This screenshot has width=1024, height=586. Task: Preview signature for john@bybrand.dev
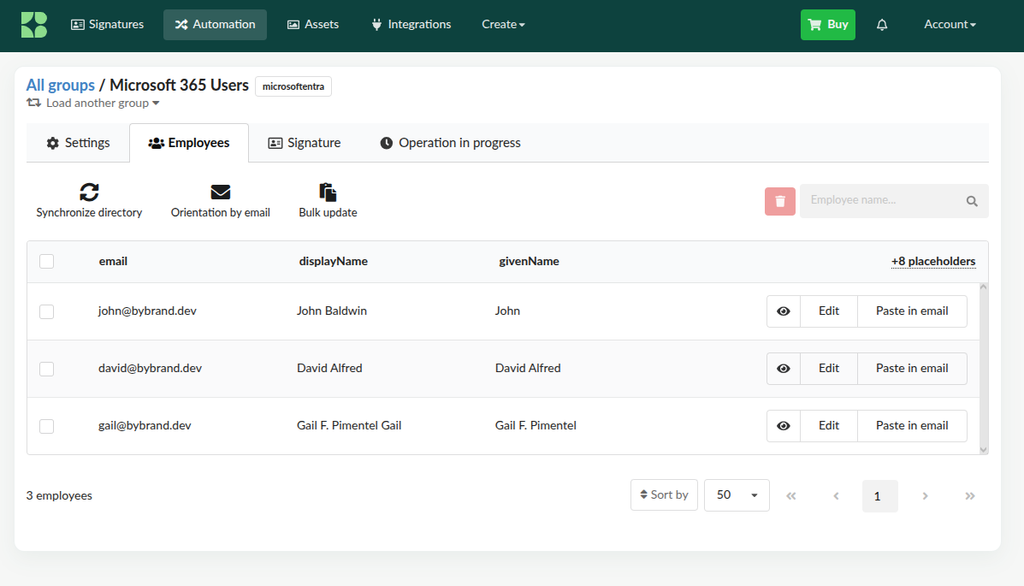[x=784, y=311]
